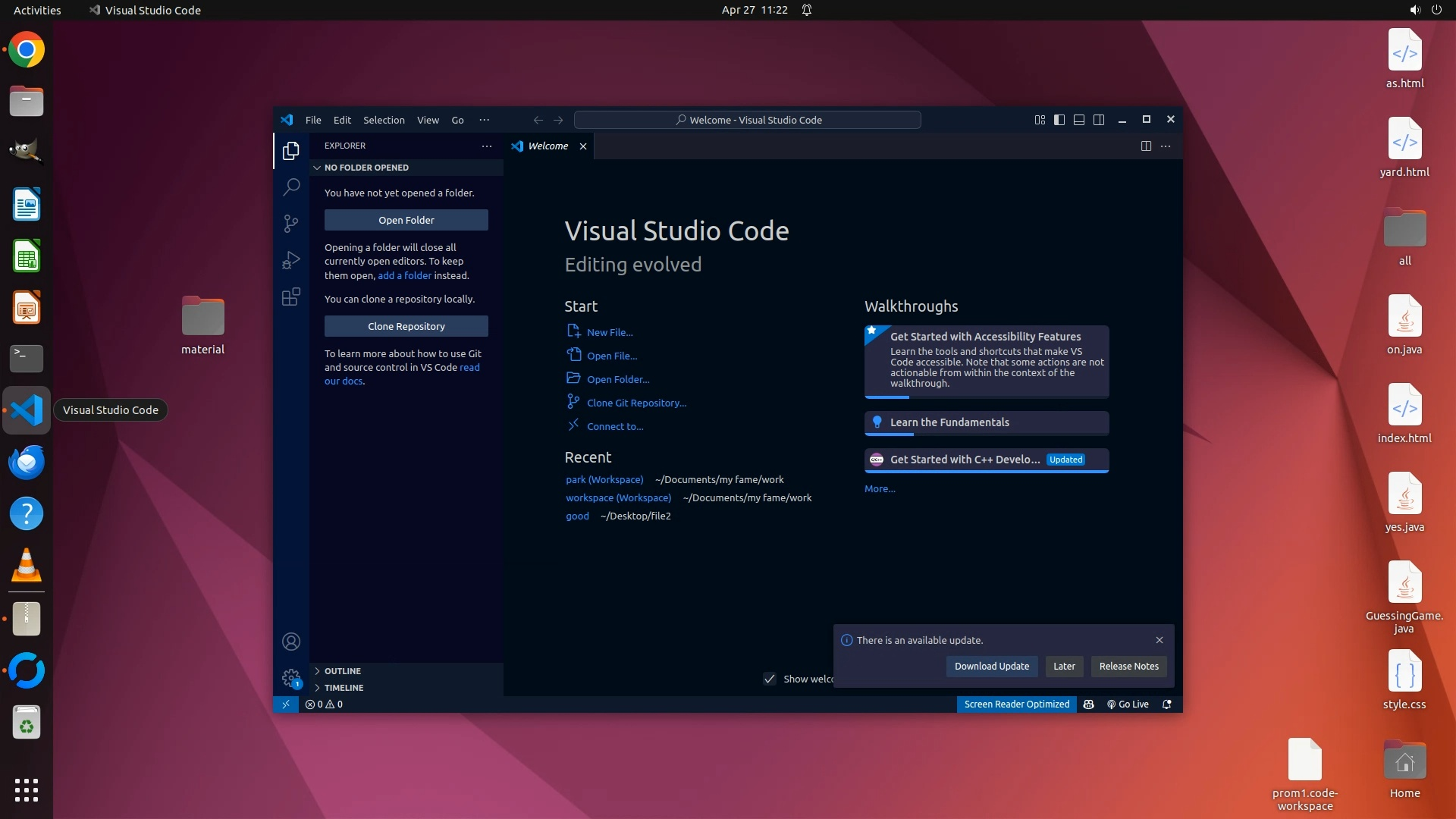
Task: Open the Run and Debug view
Action: pos(291,260)
